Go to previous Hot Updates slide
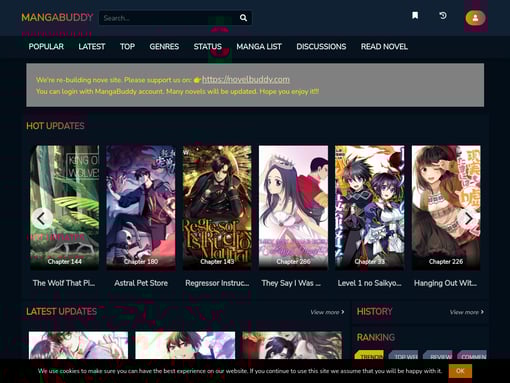The height and width of the screenshot is (383, 510). [x=42, y=219]
